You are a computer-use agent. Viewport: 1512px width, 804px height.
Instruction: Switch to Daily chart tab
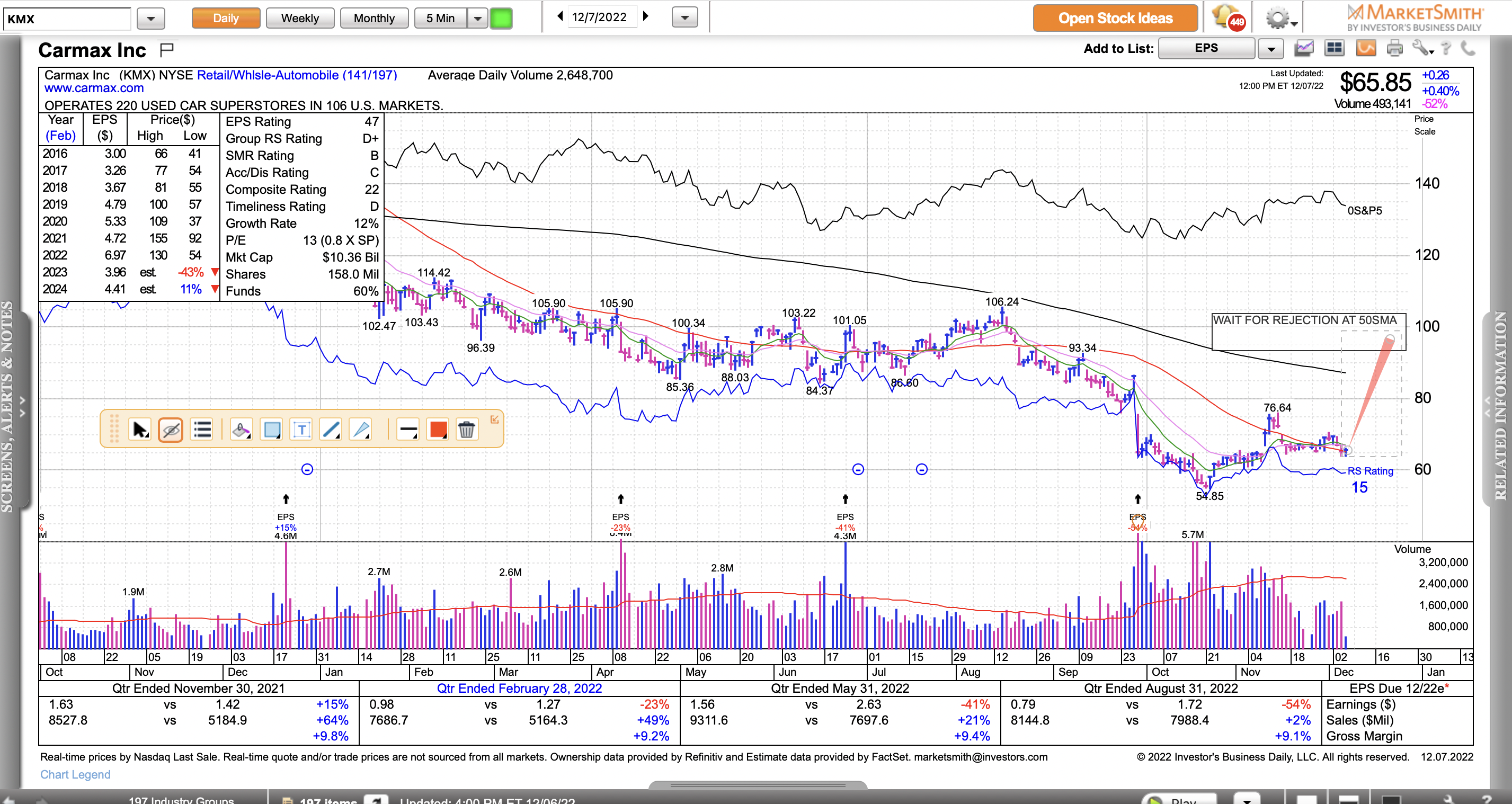coord(226,18)
